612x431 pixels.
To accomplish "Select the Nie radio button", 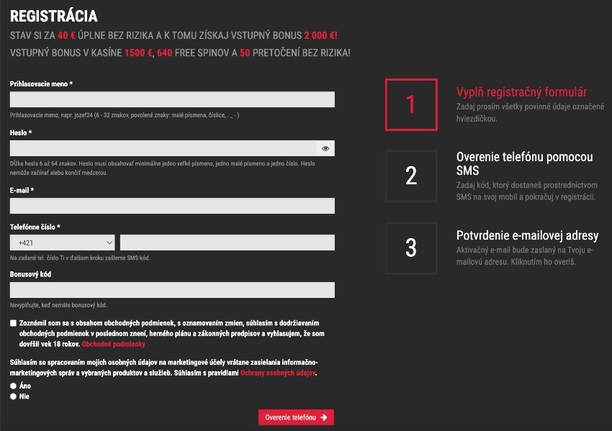I will [x=13, y=396].
